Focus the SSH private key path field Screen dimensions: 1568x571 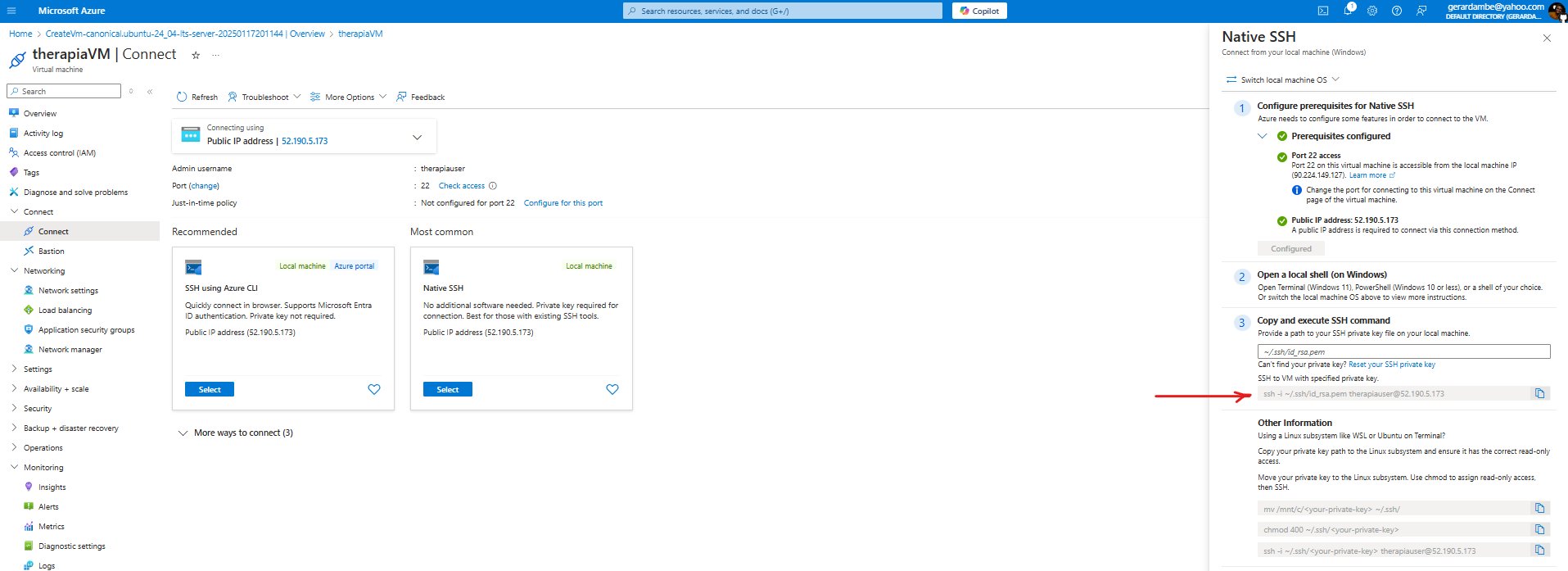(1404, 351)
